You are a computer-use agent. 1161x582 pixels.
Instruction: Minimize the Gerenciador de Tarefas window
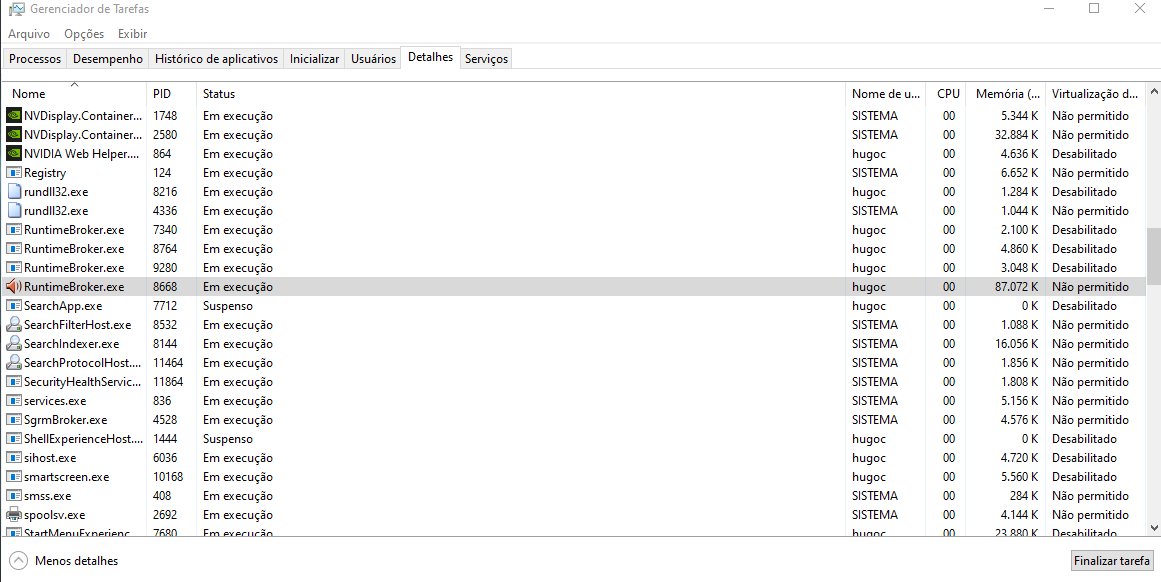coord(1050,9)
